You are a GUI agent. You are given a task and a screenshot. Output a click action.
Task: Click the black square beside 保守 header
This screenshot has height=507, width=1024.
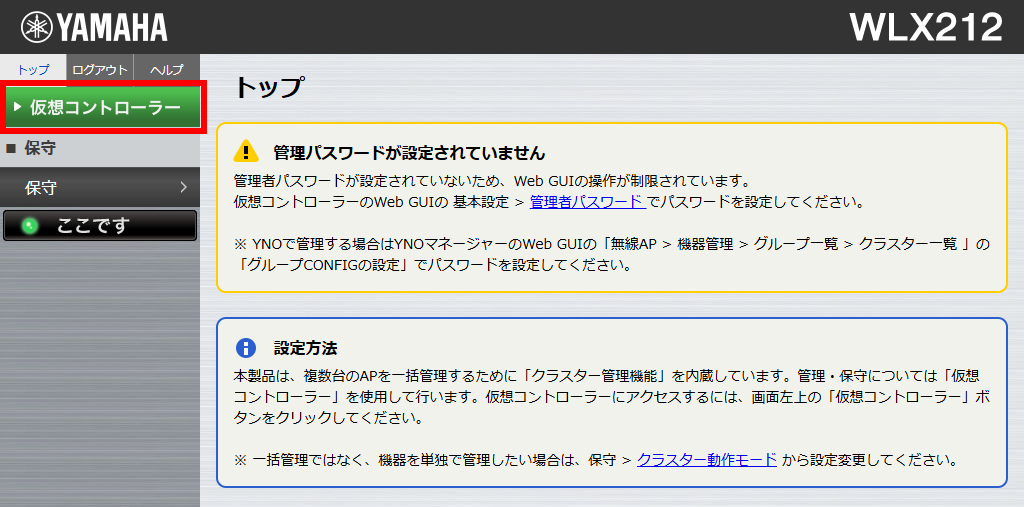[12, 149]
